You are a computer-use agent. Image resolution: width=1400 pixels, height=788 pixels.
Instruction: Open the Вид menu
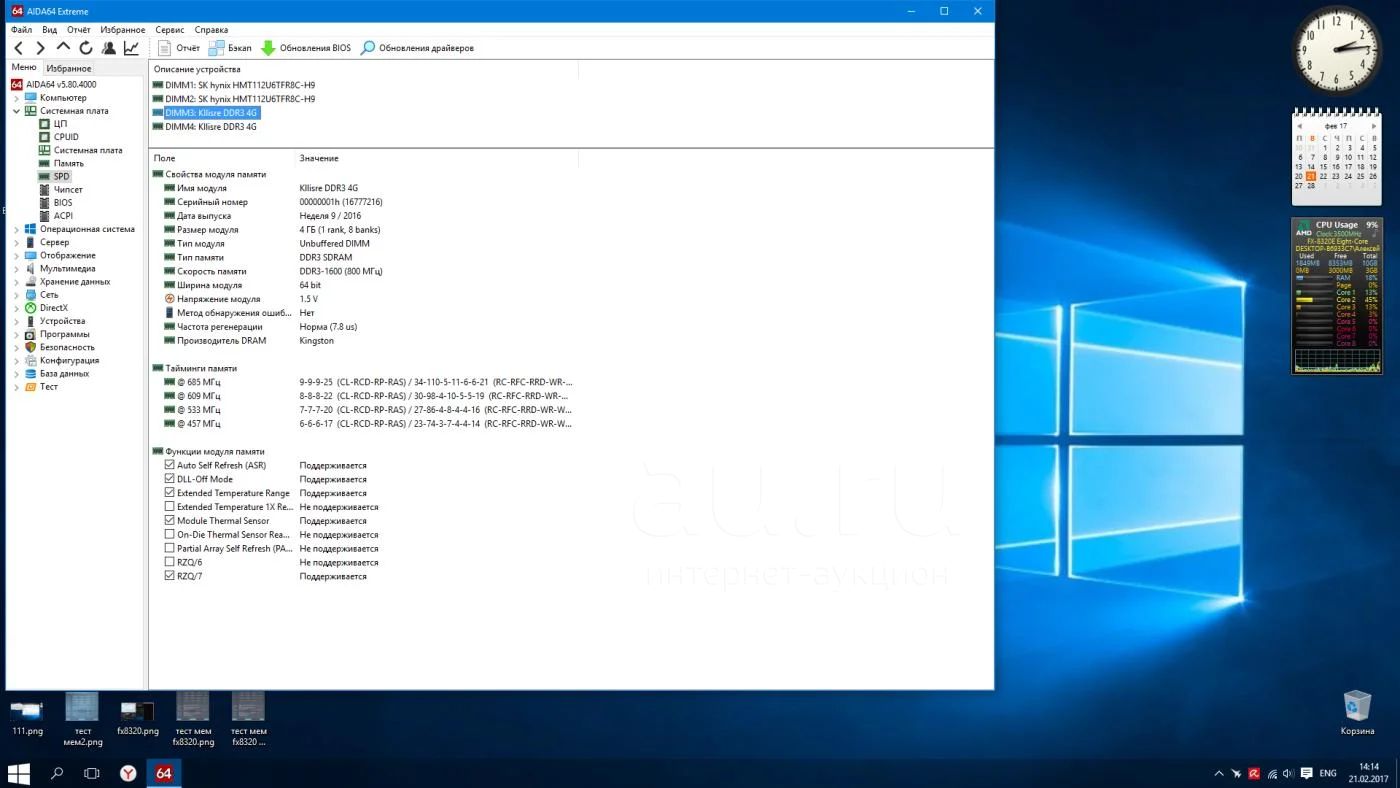tap(49, 30)
